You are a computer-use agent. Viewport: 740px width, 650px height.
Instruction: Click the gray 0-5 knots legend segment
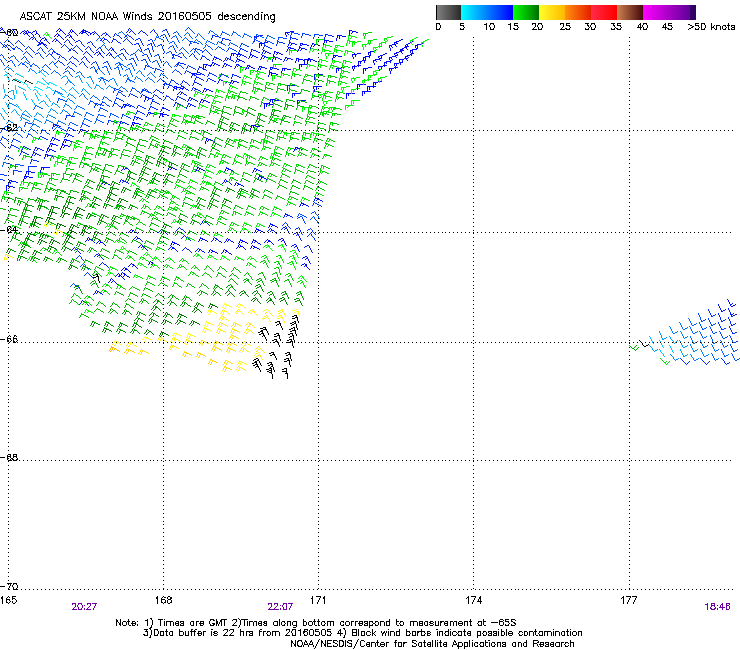448,12
